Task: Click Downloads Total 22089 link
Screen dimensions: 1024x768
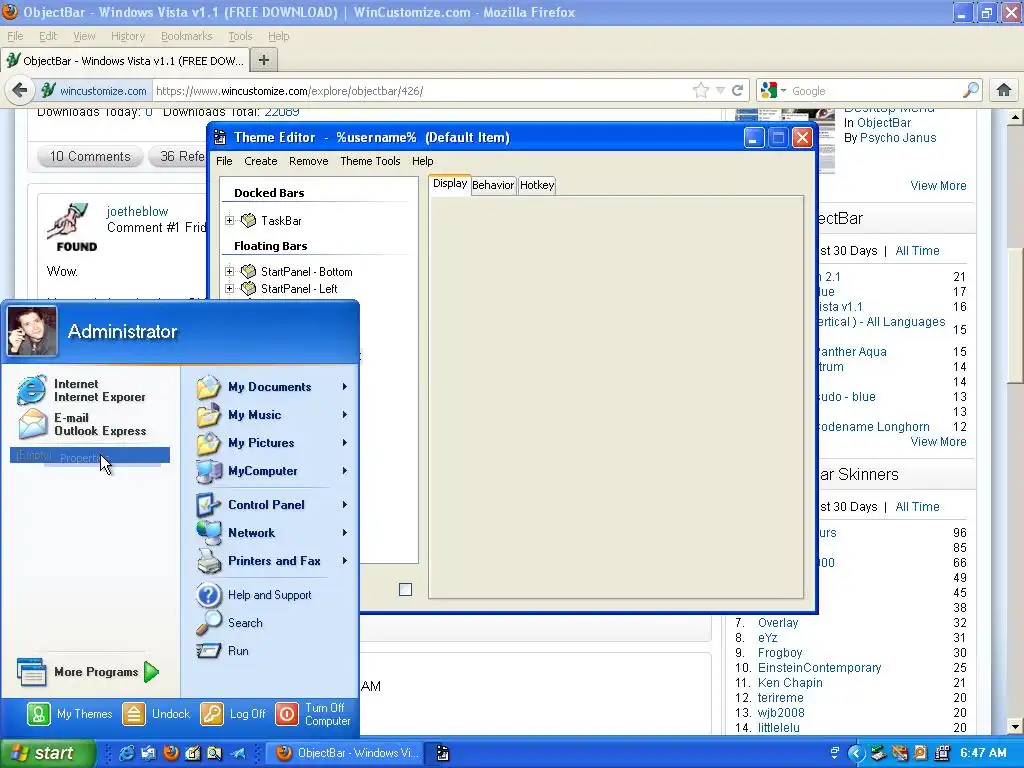Action: click(x=282, y=112)
